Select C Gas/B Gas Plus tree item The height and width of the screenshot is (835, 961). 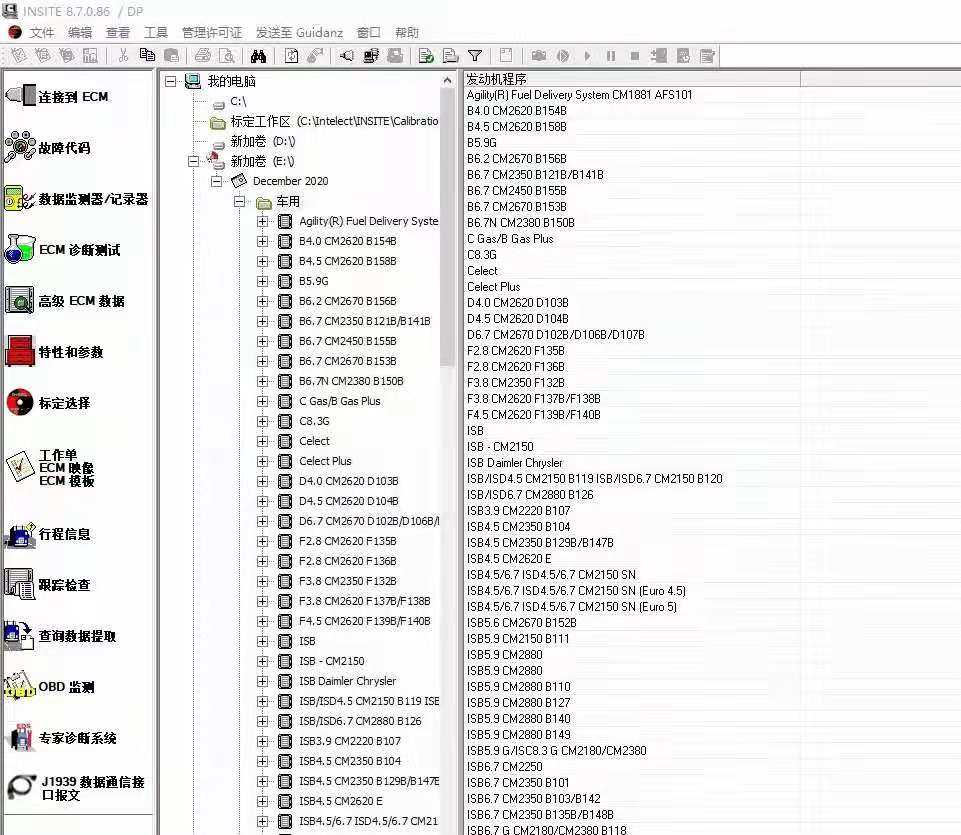pyautogui.click(x=340, y=401)
